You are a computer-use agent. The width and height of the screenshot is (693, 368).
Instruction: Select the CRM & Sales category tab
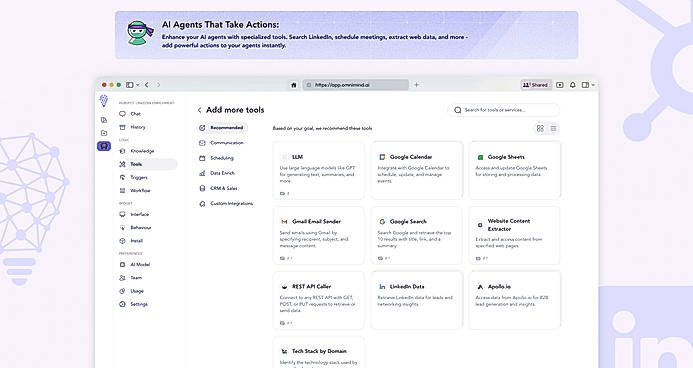(x=218, y=188)
